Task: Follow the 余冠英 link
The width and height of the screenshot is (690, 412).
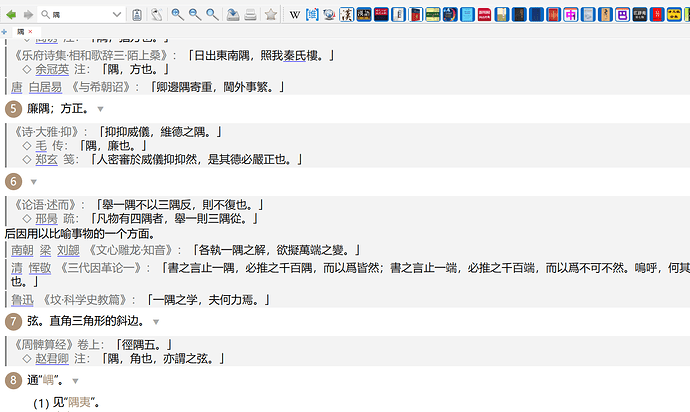Action: tap(52, 70)
